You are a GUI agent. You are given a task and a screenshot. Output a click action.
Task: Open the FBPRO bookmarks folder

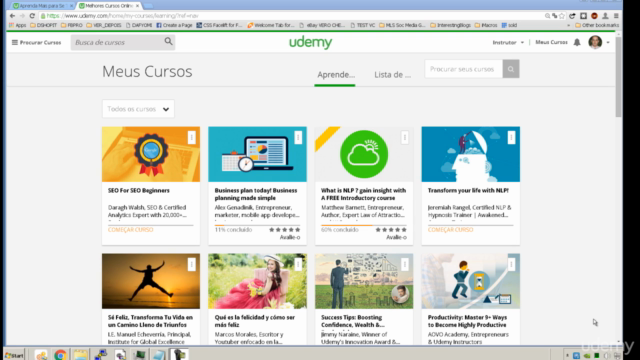(72, 25)
